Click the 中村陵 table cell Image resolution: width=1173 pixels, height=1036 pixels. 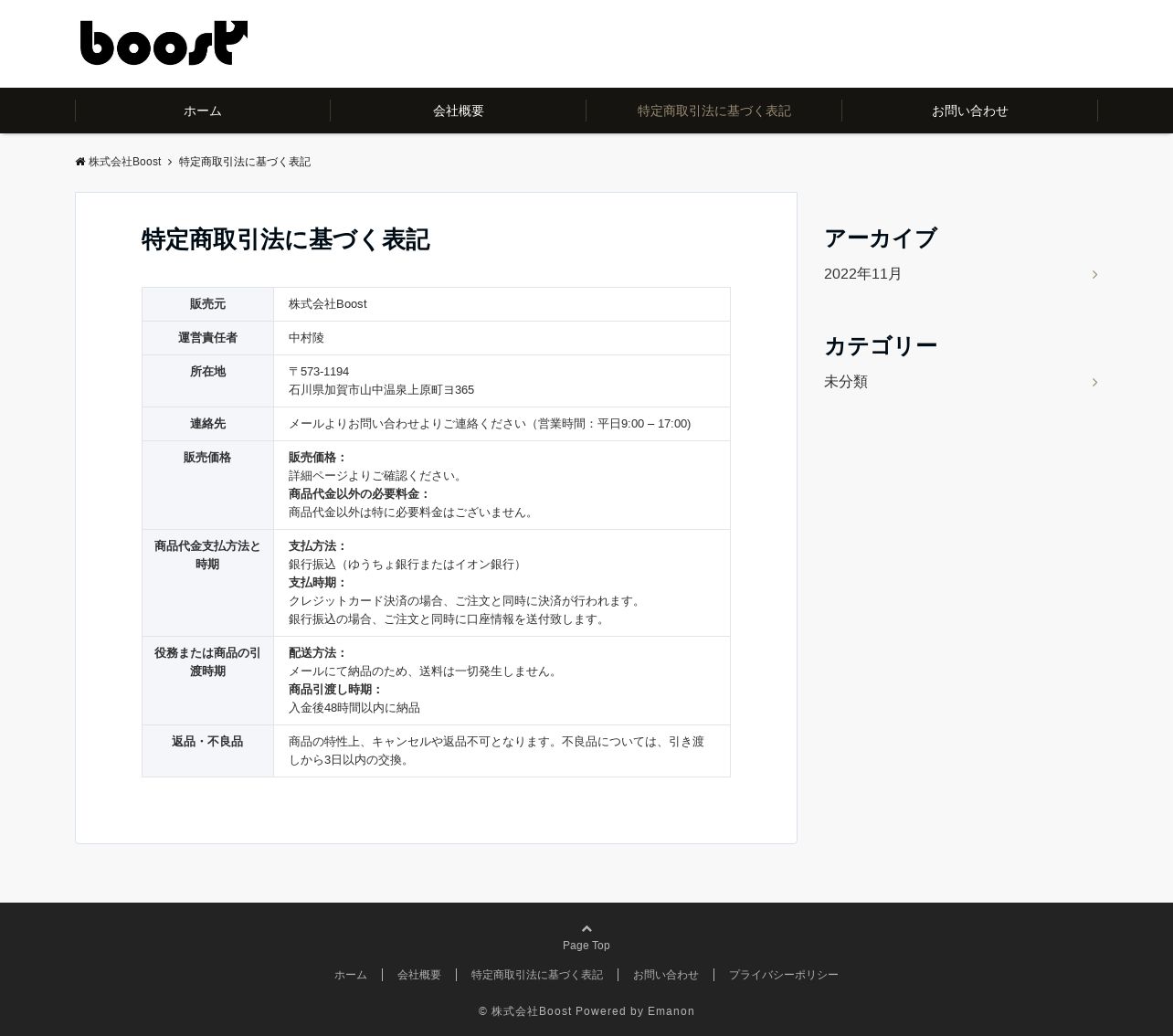(502, 338)
